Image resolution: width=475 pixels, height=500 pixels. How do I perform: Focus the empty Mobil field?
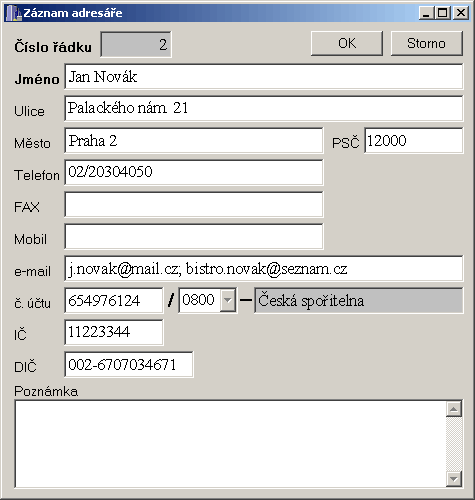pyautogui.click(x=194, y=236)
